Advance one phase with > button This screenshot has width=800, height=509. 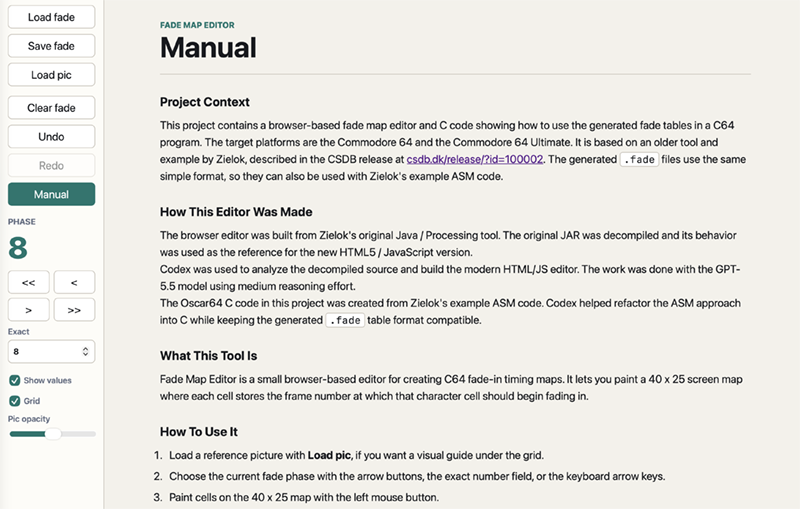pos(29,310)
